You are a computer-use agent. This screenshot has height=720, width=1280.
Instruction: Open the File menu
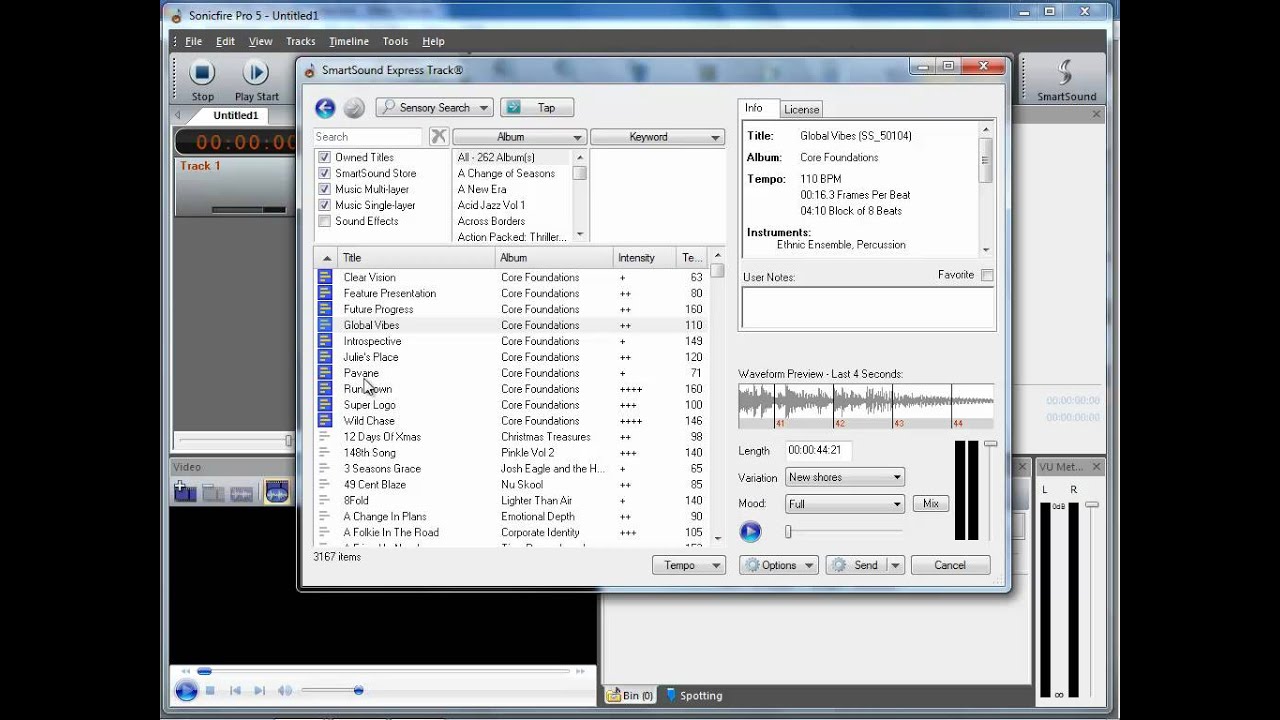[194, 41]
